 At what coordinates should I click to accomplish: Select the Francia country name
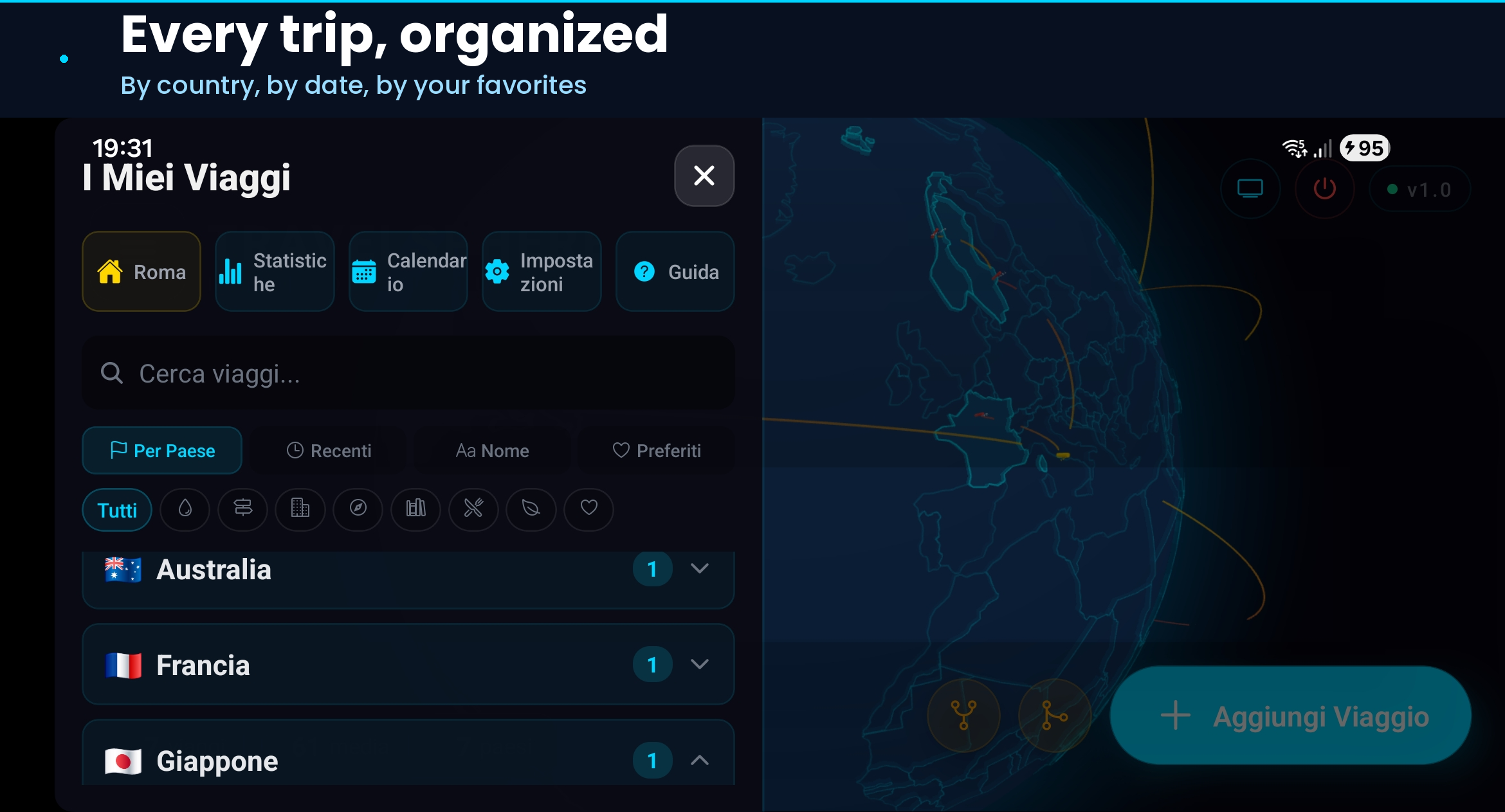point(203,665)
